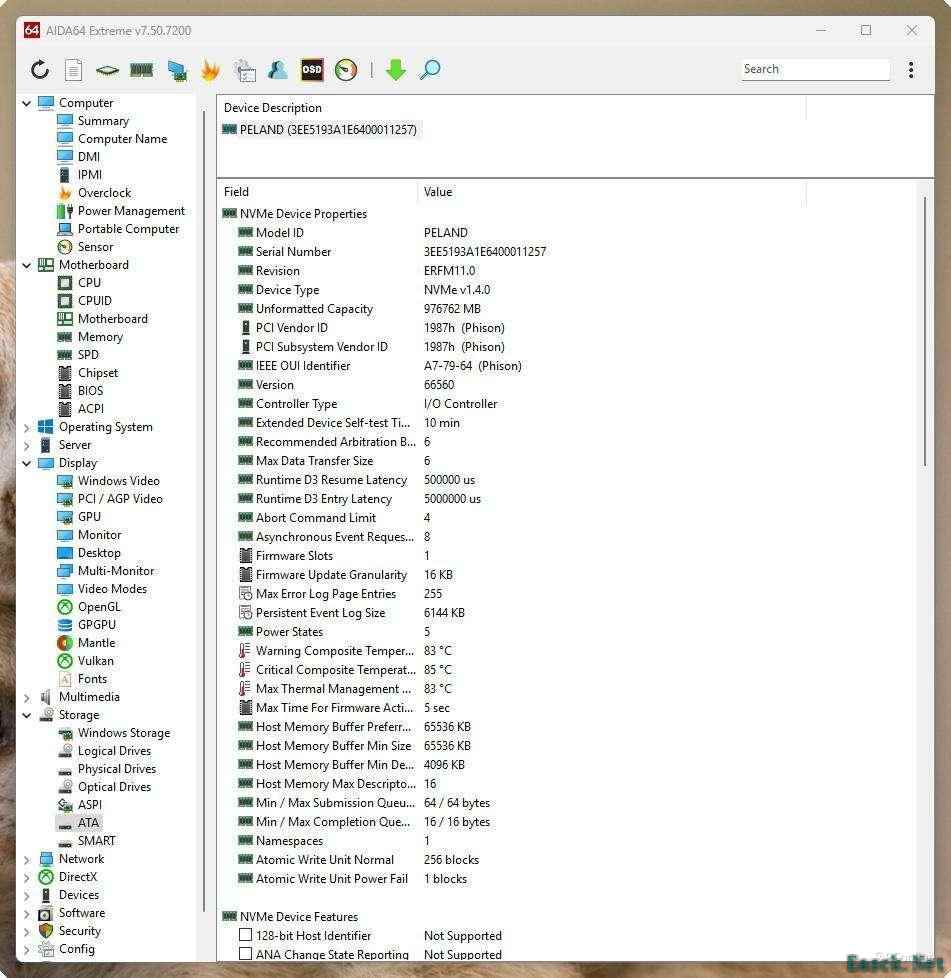Screen dimensions: 951x978
Task: Collapse the Display tree node
Action: click(26, 463)
